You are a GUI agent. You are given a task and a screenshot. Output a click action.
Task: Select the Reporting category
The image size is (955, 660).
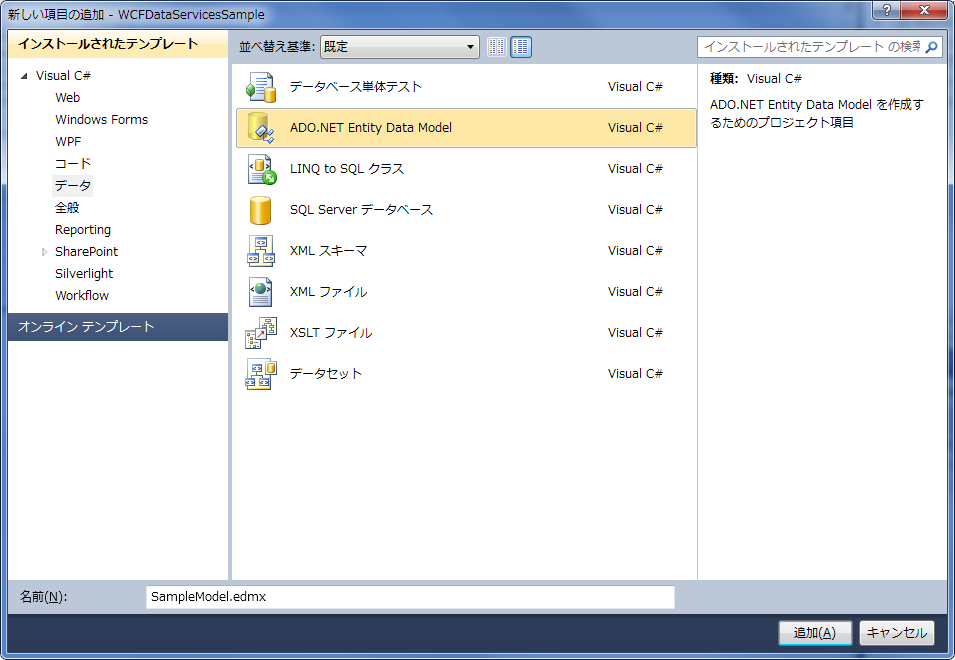tap(83, 230)
